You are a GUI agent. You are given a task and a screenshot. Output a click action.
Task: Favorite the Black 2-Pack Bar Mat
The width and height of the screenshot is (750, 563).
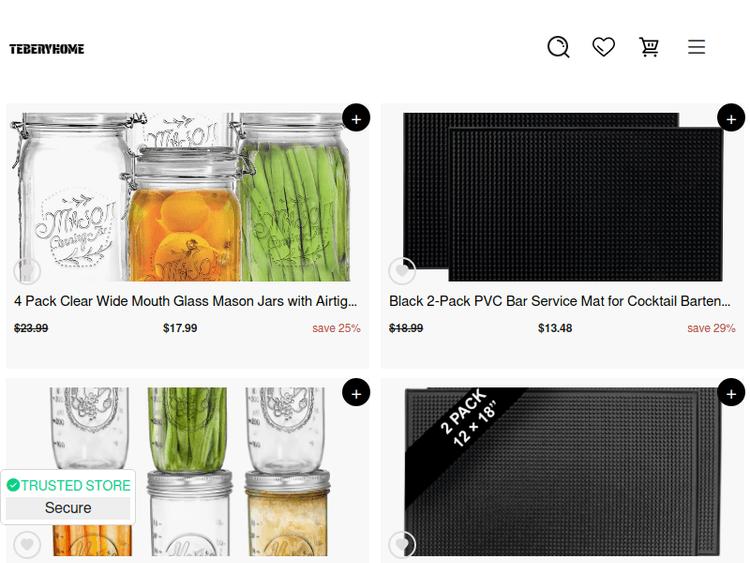pyautogui.click(x=402, y=270)
